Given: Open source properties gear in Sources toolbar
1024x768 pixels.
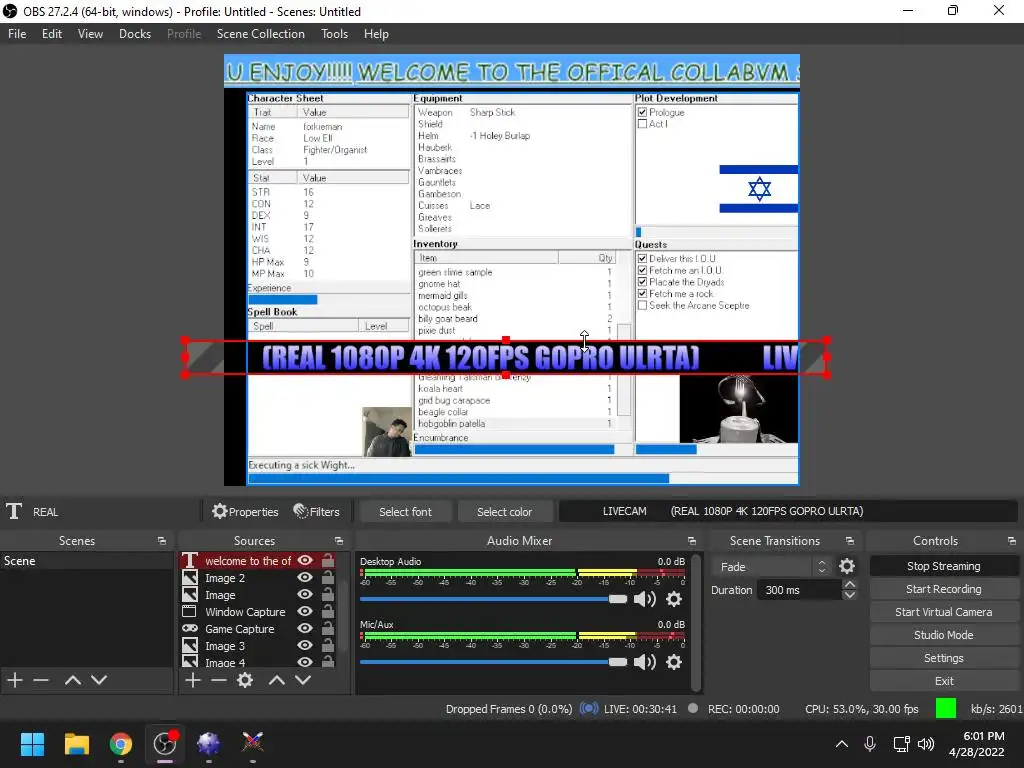Looking at the screenshot, I should click(245, 680).
